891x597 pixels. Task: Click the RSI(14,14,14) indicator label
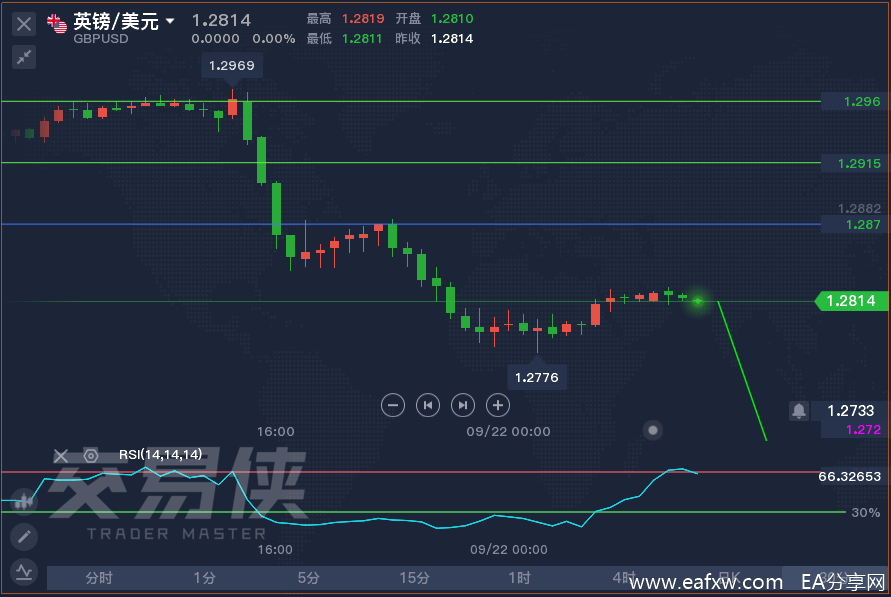160,454
